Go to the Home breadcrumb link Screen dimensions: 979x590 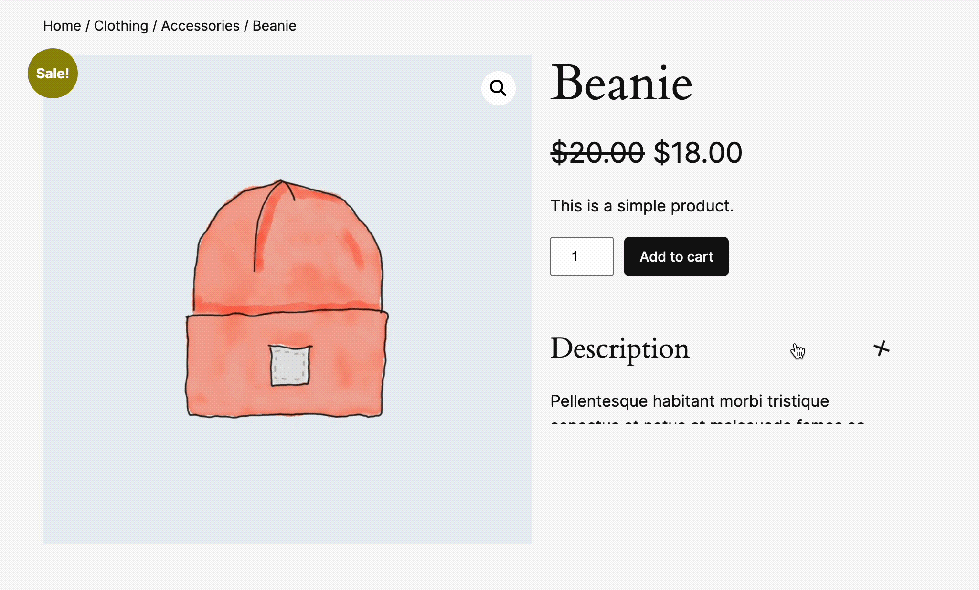pyautogui.click(x=62, y=25)
